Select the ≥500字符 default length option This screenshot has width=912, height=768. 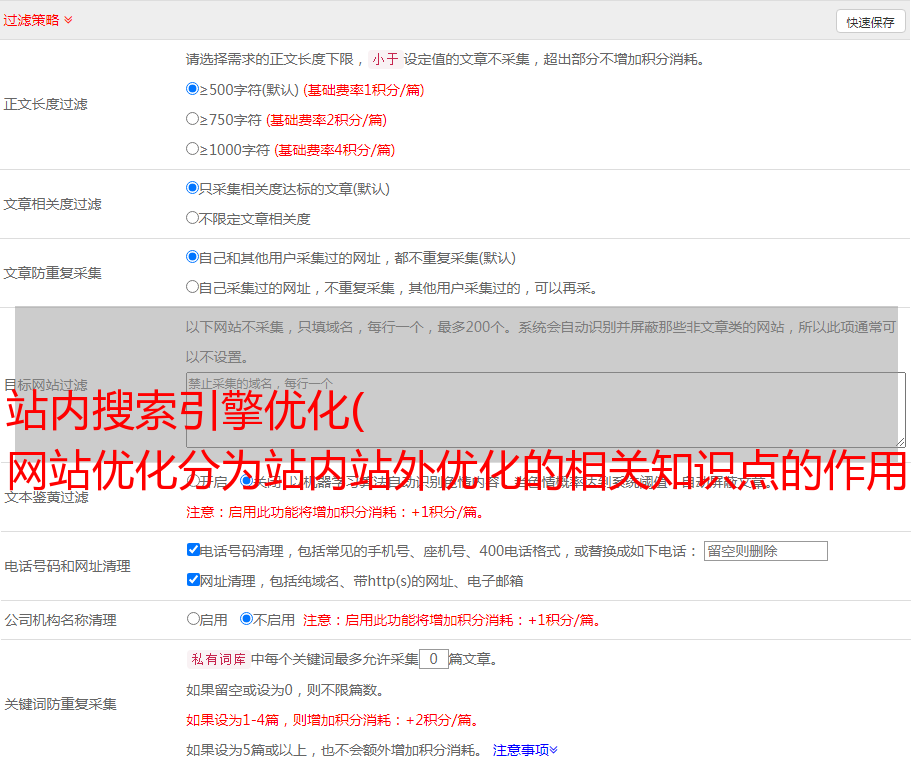(x=193, y=89)
